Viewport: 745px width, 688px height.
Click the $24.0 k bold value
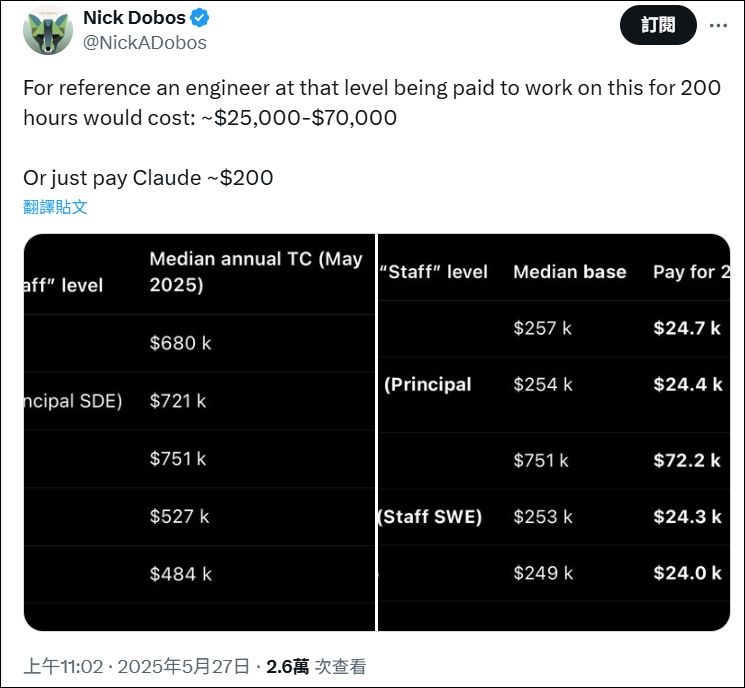[x=687, y=573]
